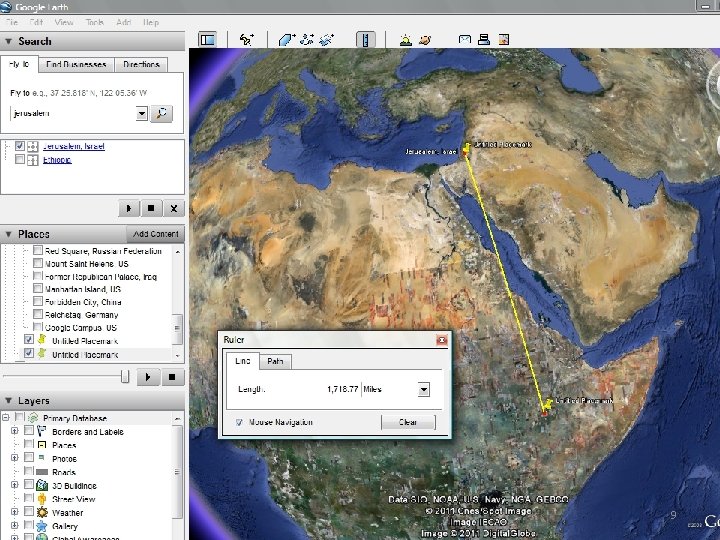Clear search results with X button
Image resolution: width=720 pixels, height=540 pixels.
[174, 208]
